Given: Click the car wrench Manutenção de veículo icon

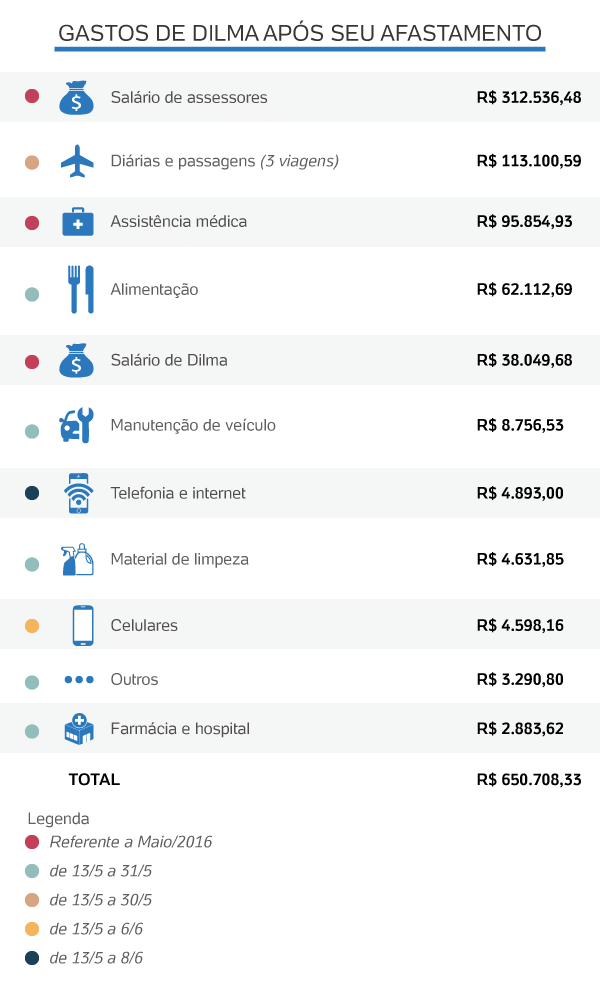Looking at the screenshot, I should coord(77,426).
